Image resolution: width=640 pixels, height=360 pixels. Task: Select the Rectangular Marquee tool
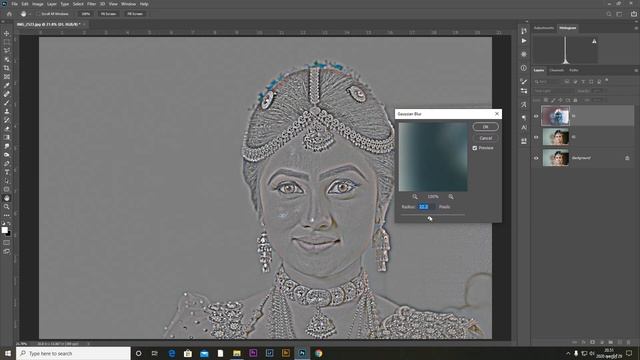pos(7,42)
